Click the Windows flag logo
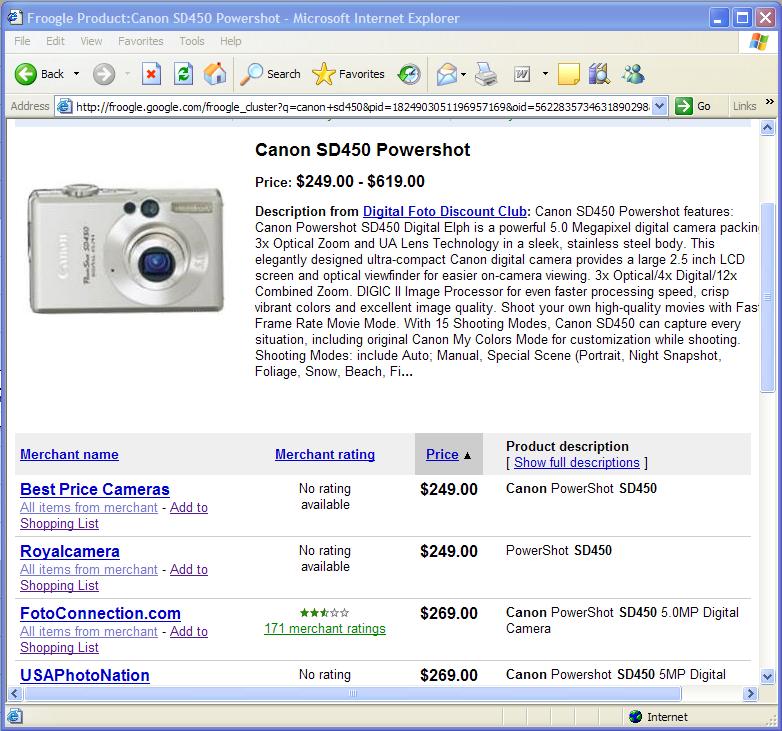 coord(758,42)
